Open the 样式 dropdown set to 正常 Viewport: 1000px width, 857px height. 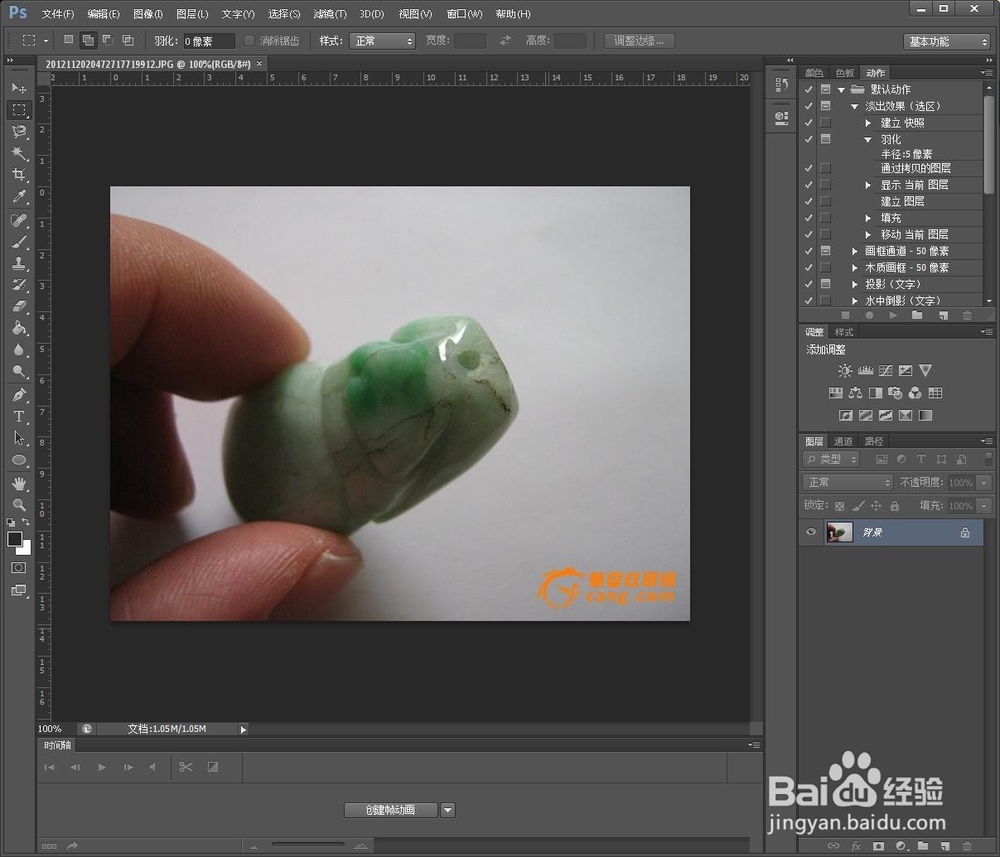pos(382,41)
